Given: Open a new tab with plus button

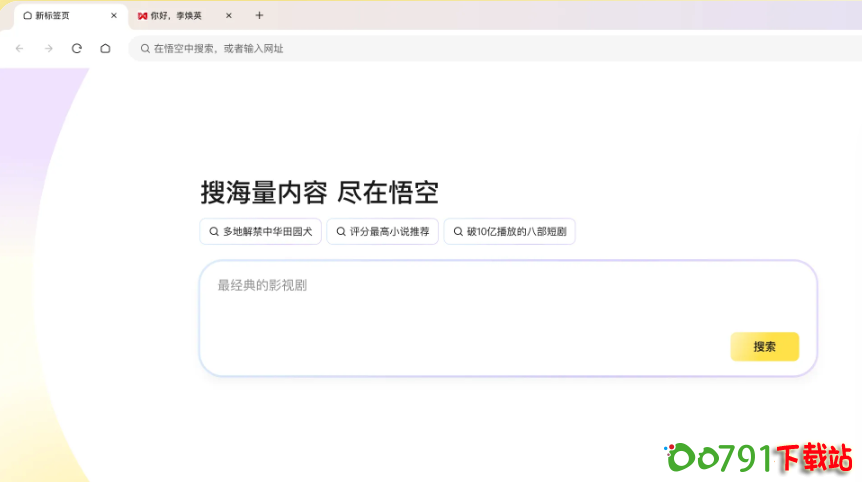Looking at the screenshot, I should coord(259,15).
